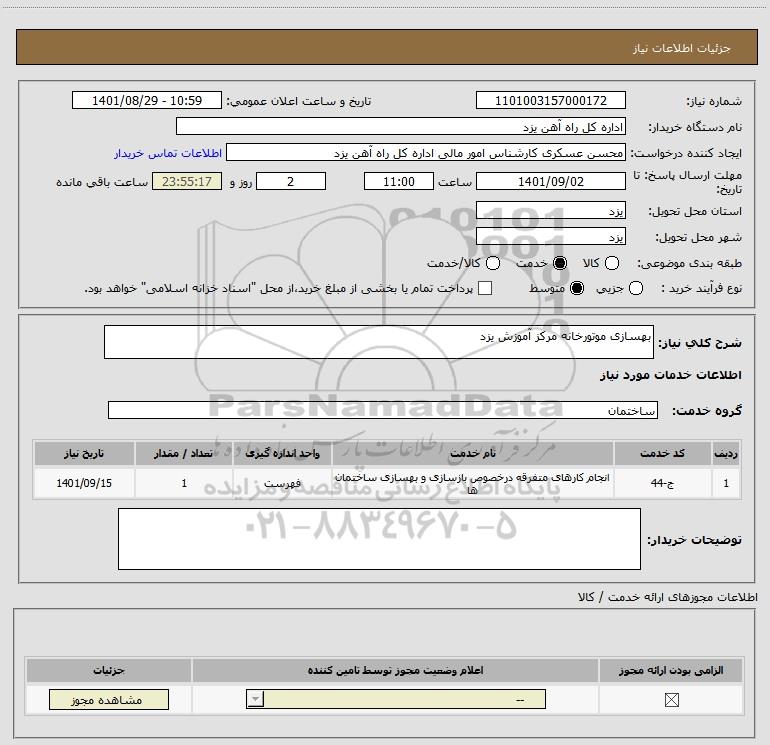Click the نام خدمت column header
Viewport: 770px width, 745px height.
472,453
